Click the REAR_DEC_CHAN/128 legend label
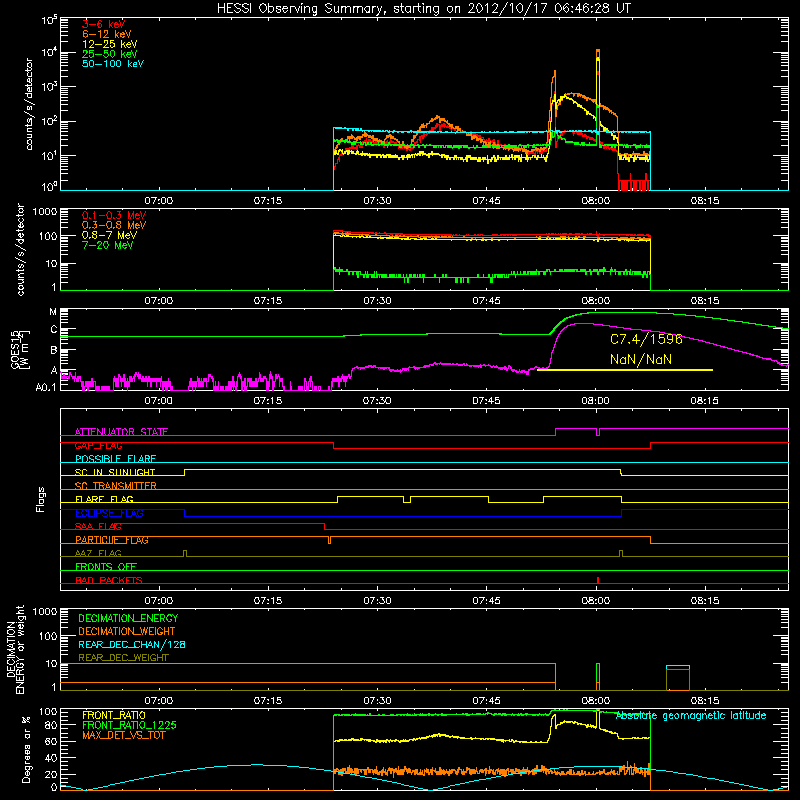 point(132,644)
